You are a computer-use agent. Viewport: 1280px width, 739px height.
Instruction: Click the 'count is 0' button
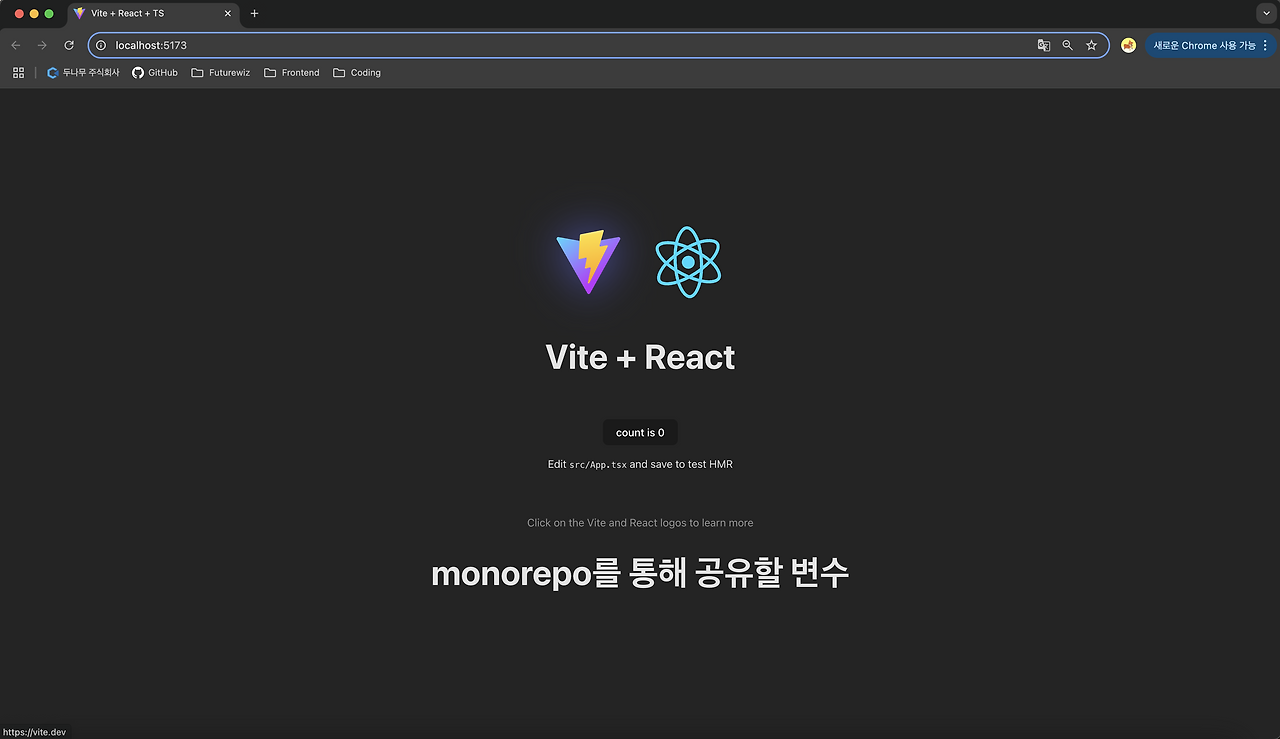click(x=640, y=432)
